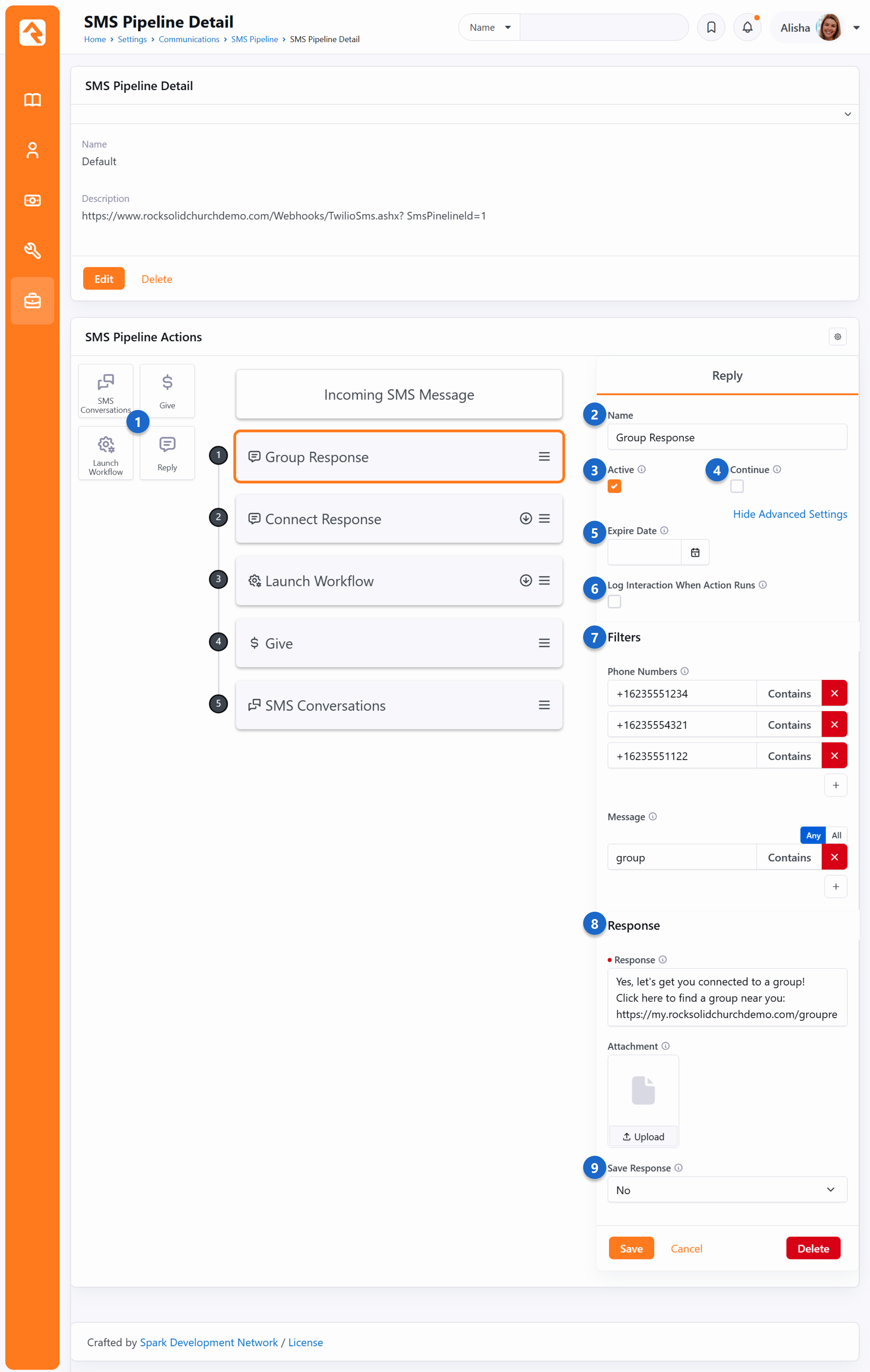The height and width of the screenshot is (1372, 870).
Task: Select the Give action tile with dollar icon
Action: coord(167,391)
